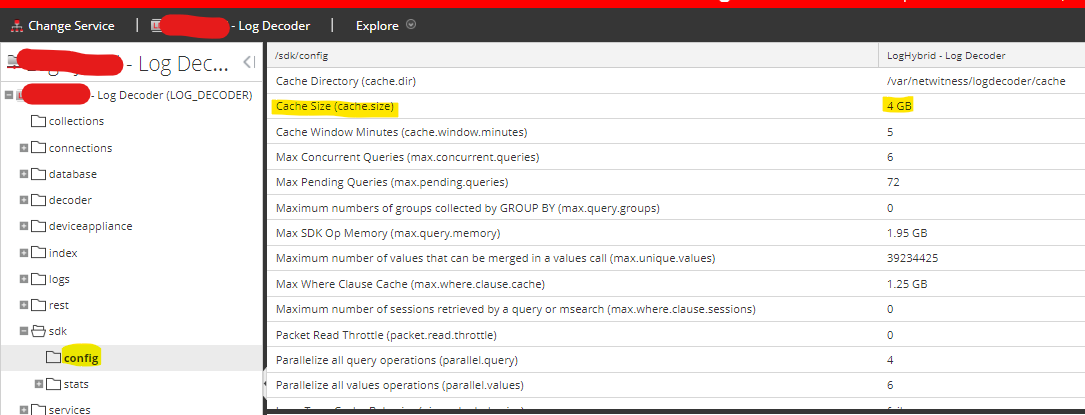1085x415 pixels.
Task: Select the config folder under sdk
Action: tap(80, 358)
